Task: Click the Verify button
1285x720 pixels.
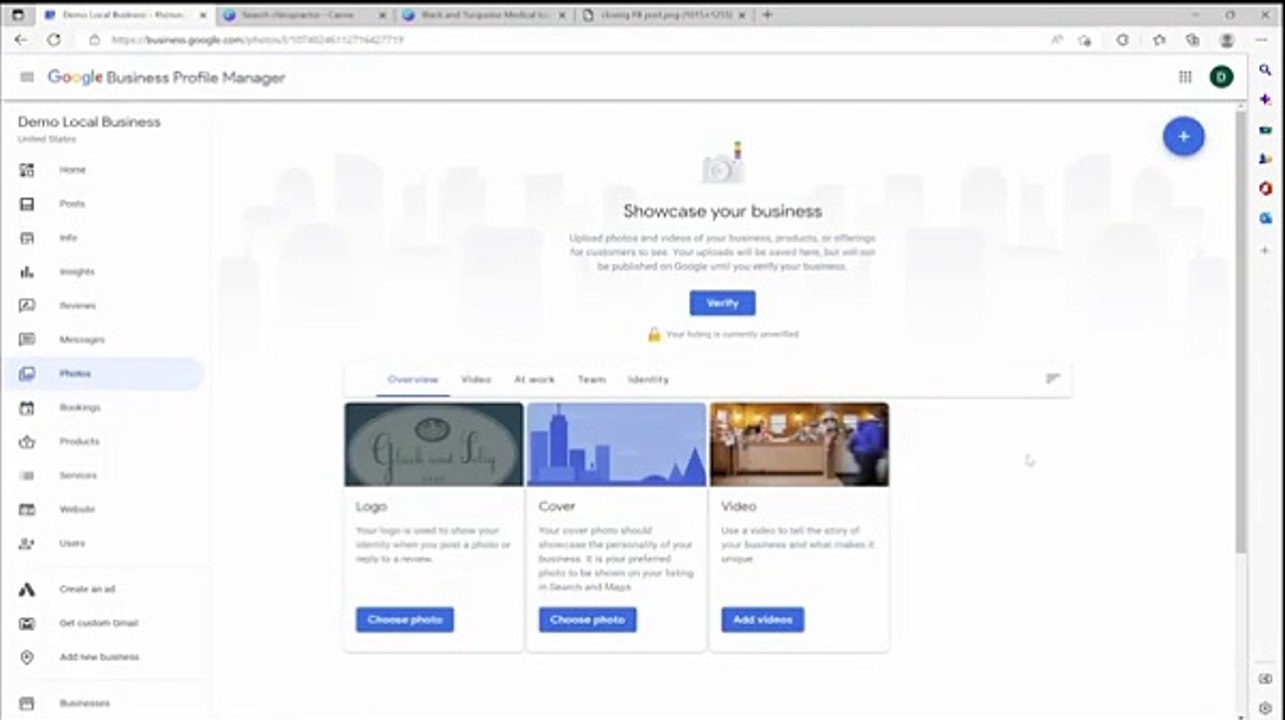Action: tap(722, 303)
